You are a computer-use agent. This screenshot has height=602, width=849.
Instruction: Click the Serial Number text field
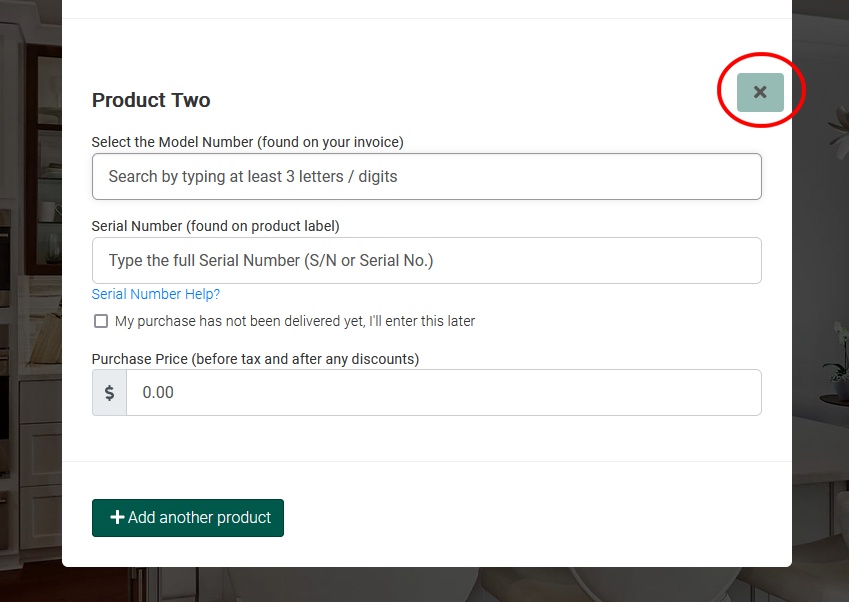(x=427, y=260)
